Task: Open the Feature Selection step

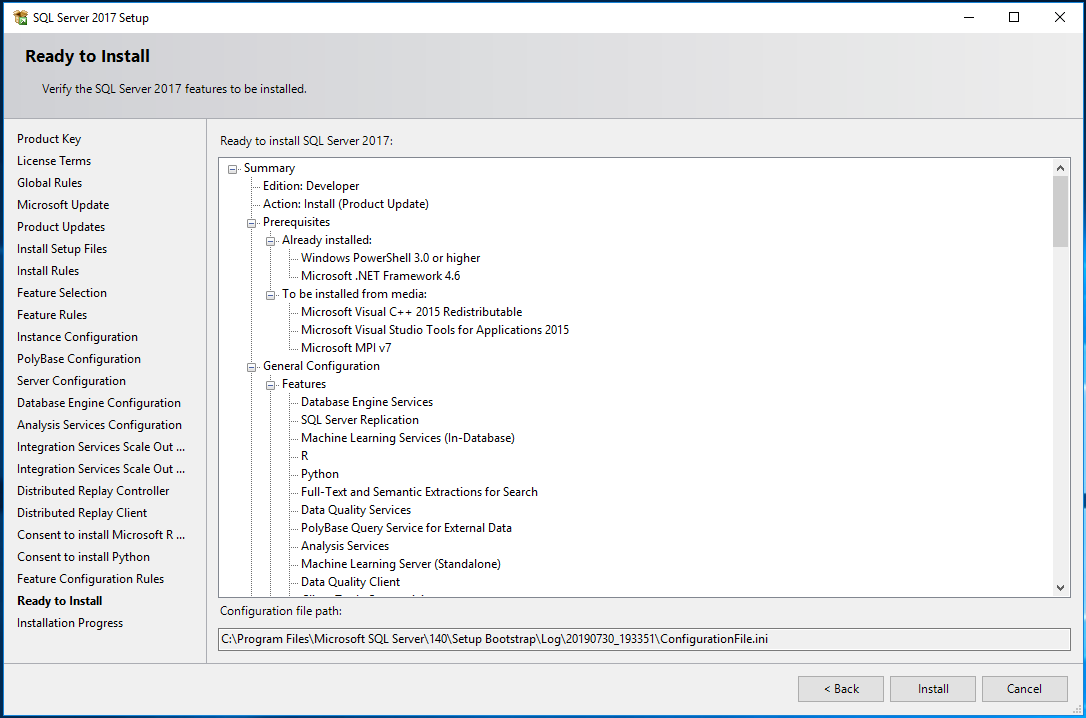Action: pos(62,293)
